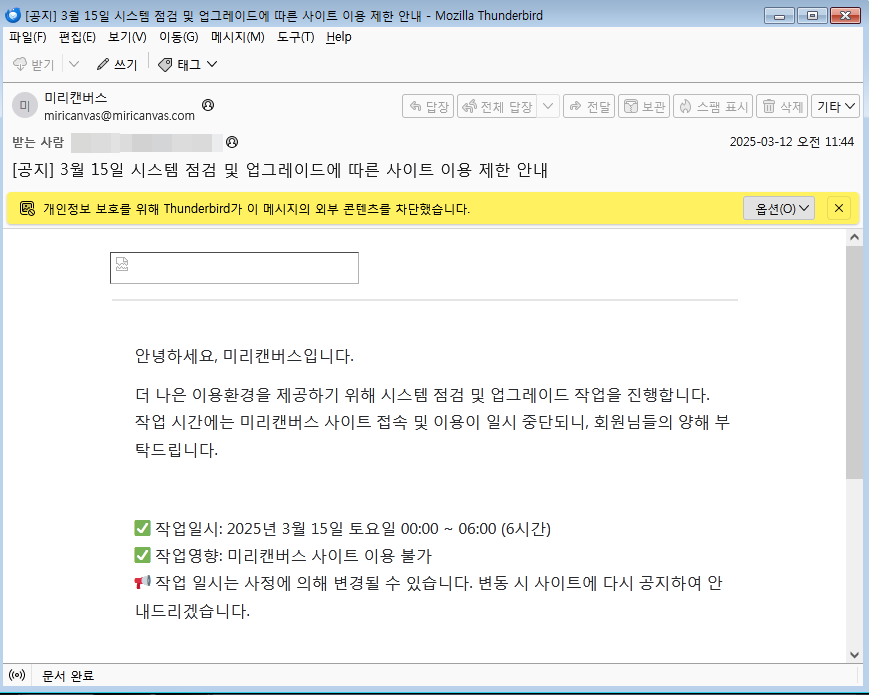The image size is (869, 695).
Task: Click the online status icon in status bar
Action: click(17, 675)
